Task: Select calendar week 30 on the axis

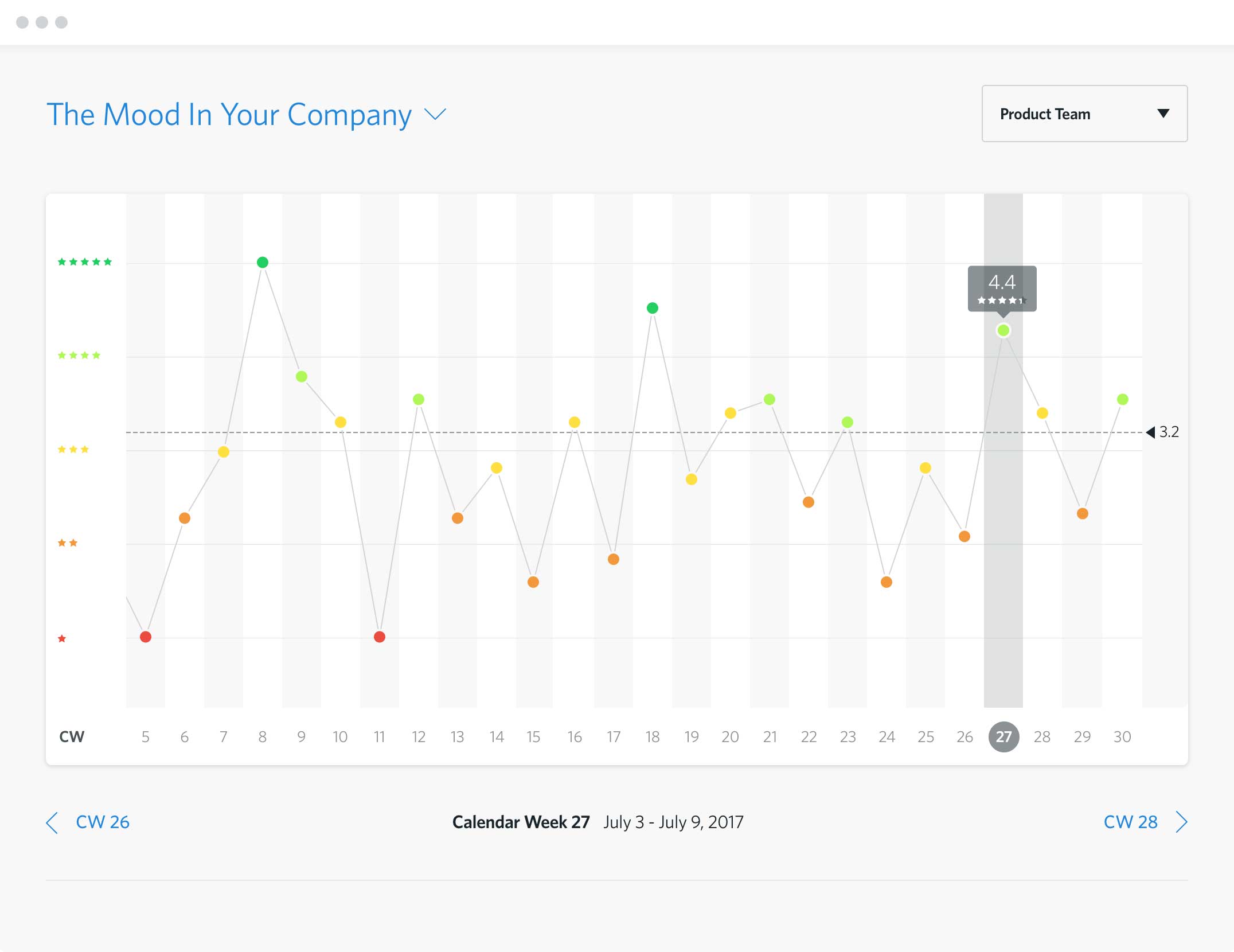Action: [x=1122, y=737]
